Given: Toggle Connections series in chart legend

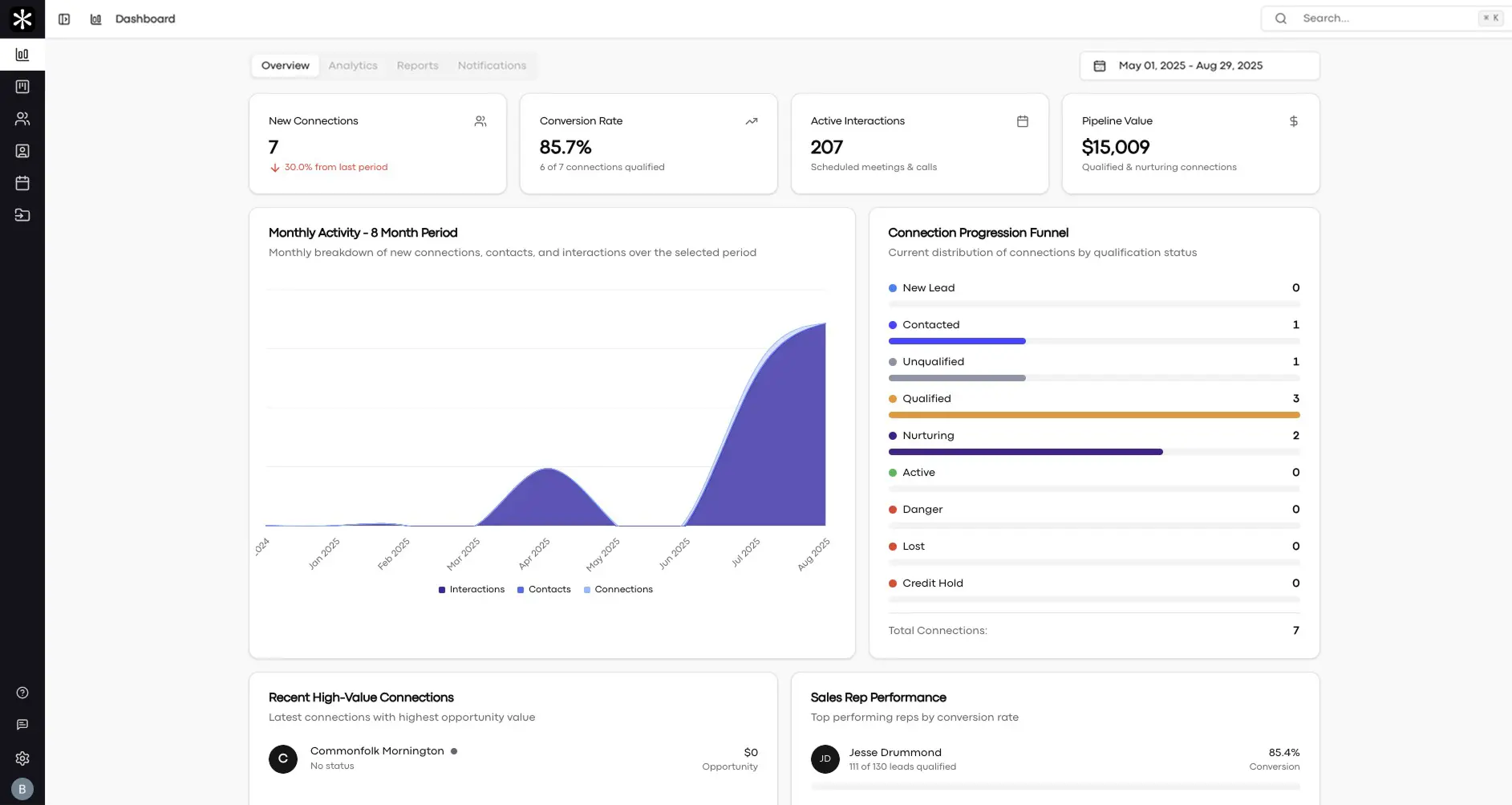Looking at the screenshot, I should point(618,589).
